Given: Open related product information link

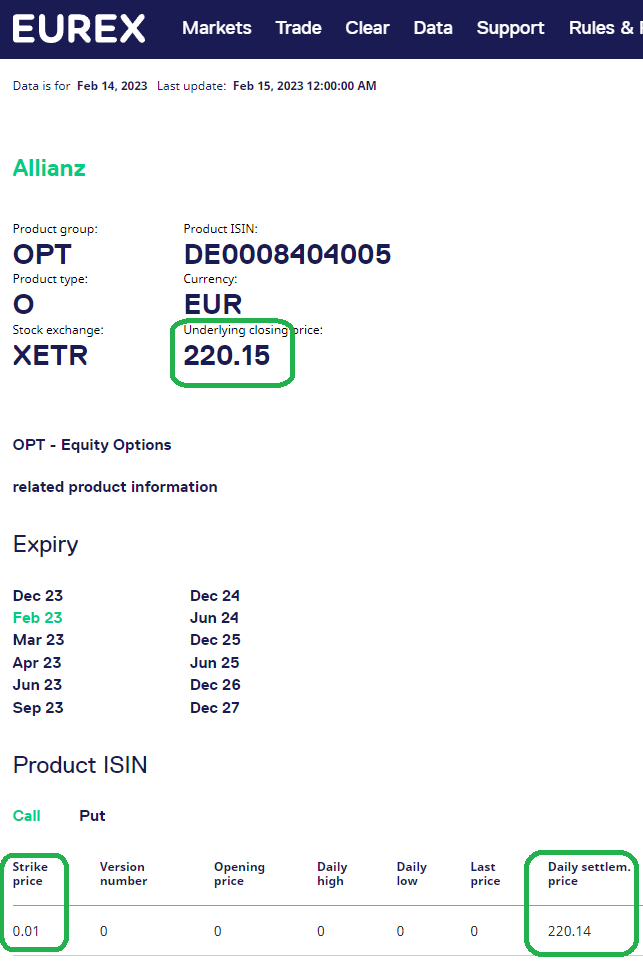Looking at the screenshot, I should pyautogui.click(x=115, y=487).
